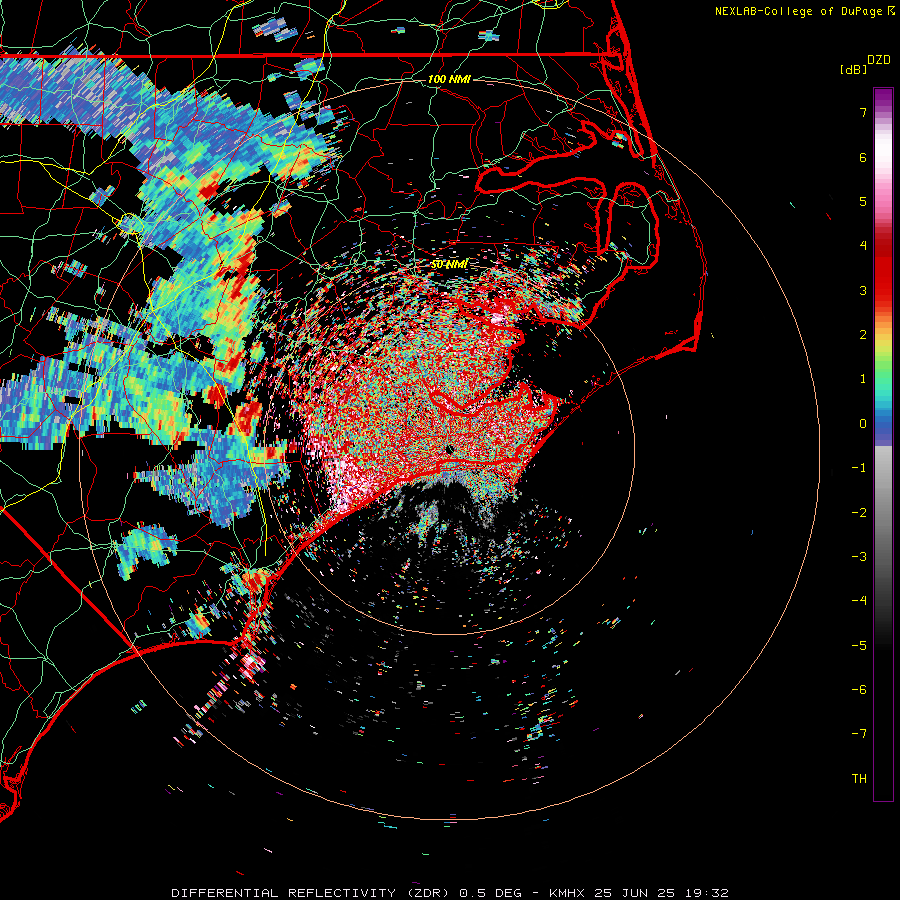The image size is (900, 900).
Task: Click the Differential Reflectivity caption at bottom
Action: pos(449,893)
